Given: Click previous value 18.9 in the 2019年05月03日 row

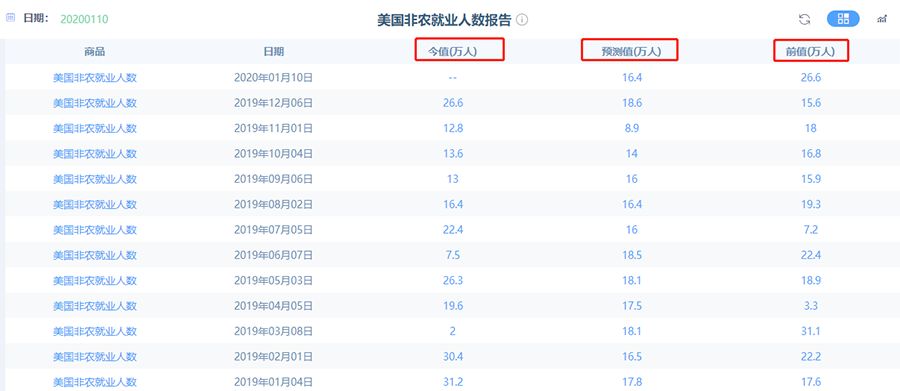Looking at the screenshot, I should (810, 280).
